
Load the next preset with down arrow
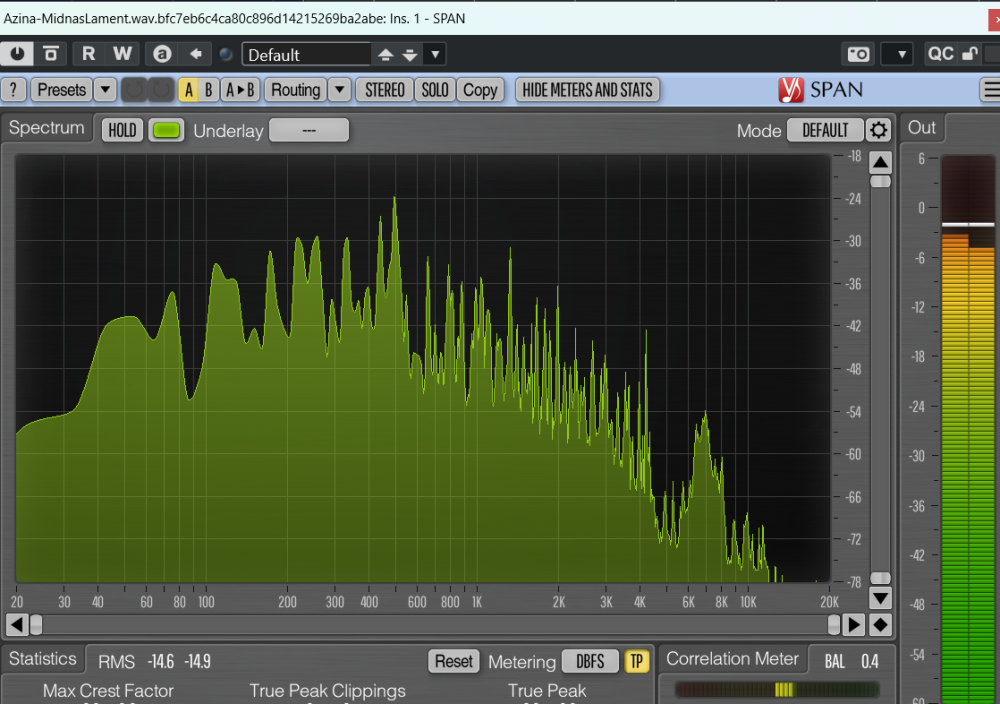point(410,55)
